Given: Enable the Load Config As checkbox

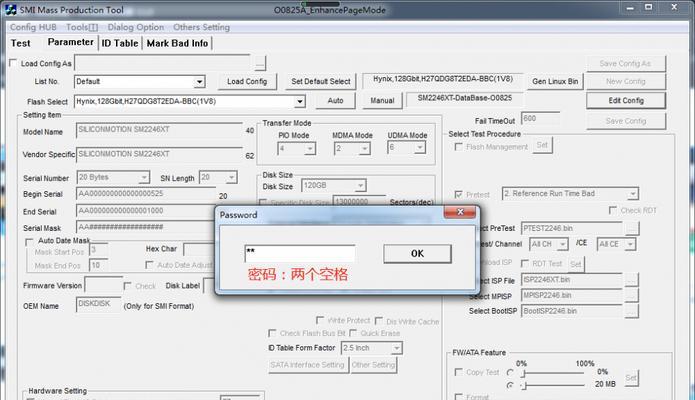Looking at the screenshot, I should tap(13, 63).
